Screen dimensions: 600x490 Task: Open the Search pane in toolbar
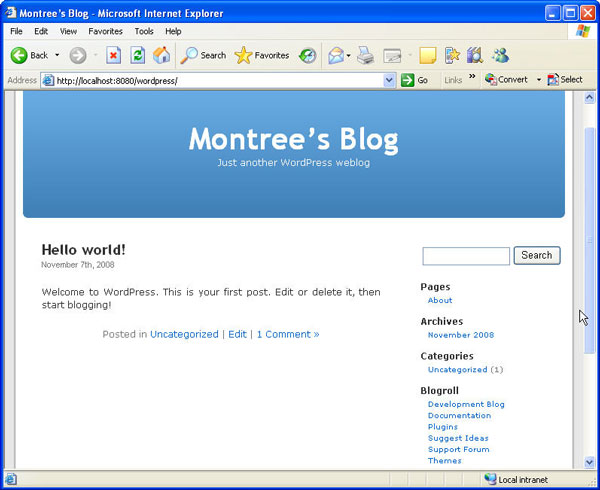click(x=203, y=55)
